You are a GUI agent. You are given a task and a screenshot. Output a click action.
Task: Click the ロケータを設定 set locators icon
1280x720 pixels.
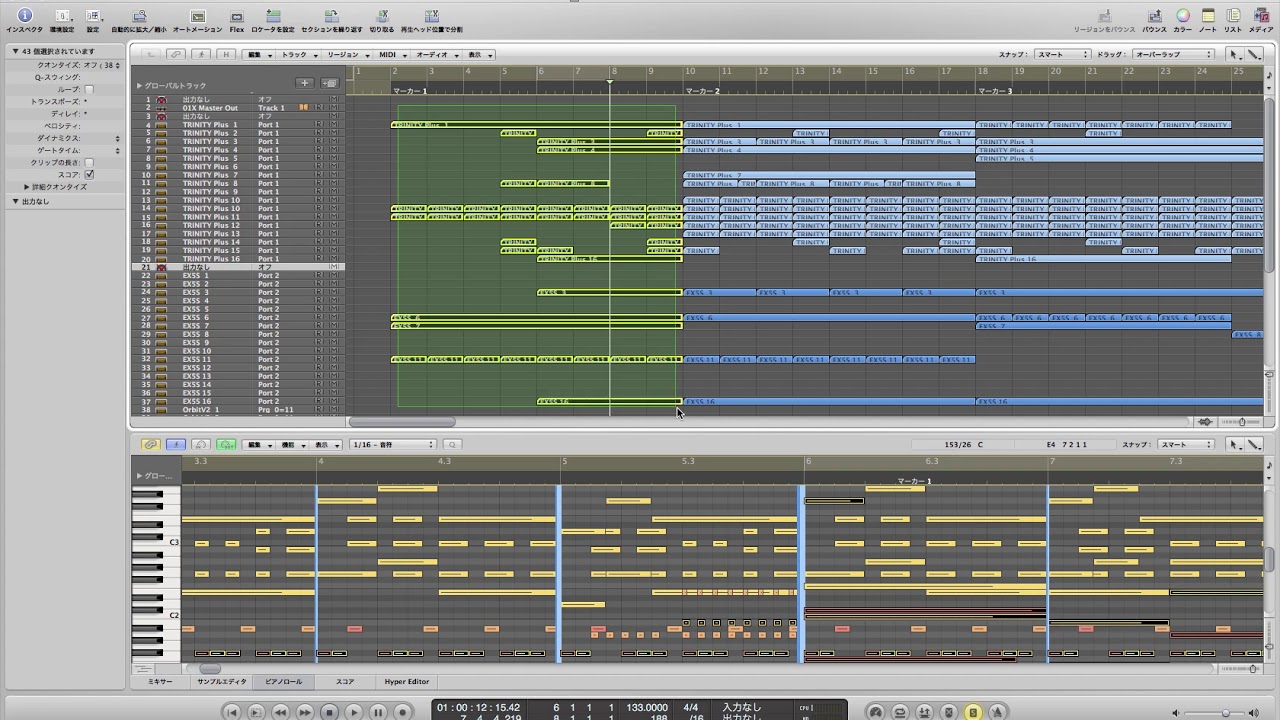coord(272,16)
